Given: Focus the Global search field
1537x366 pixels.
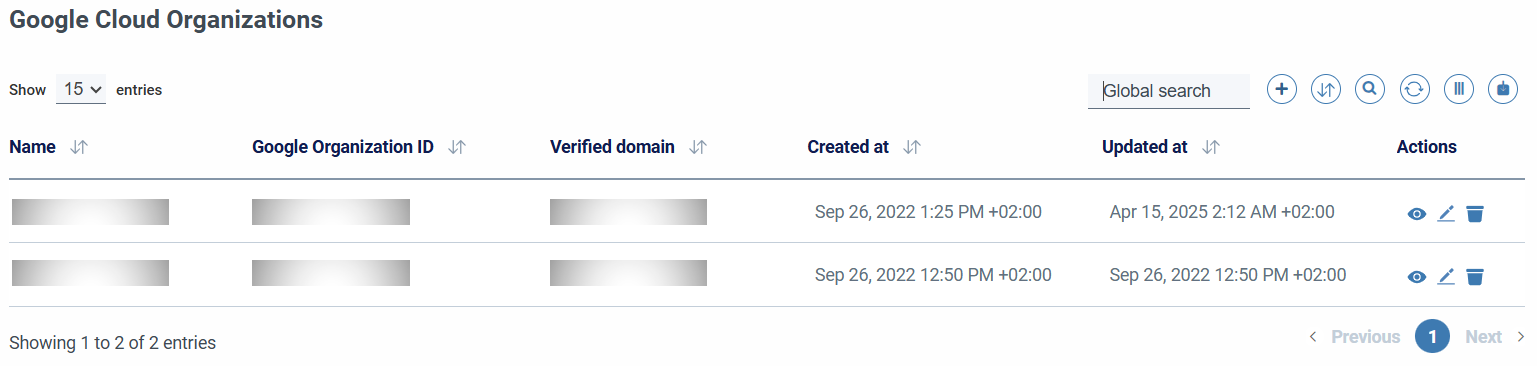Looking at the screenshot, I should (x=1169, y=91).
